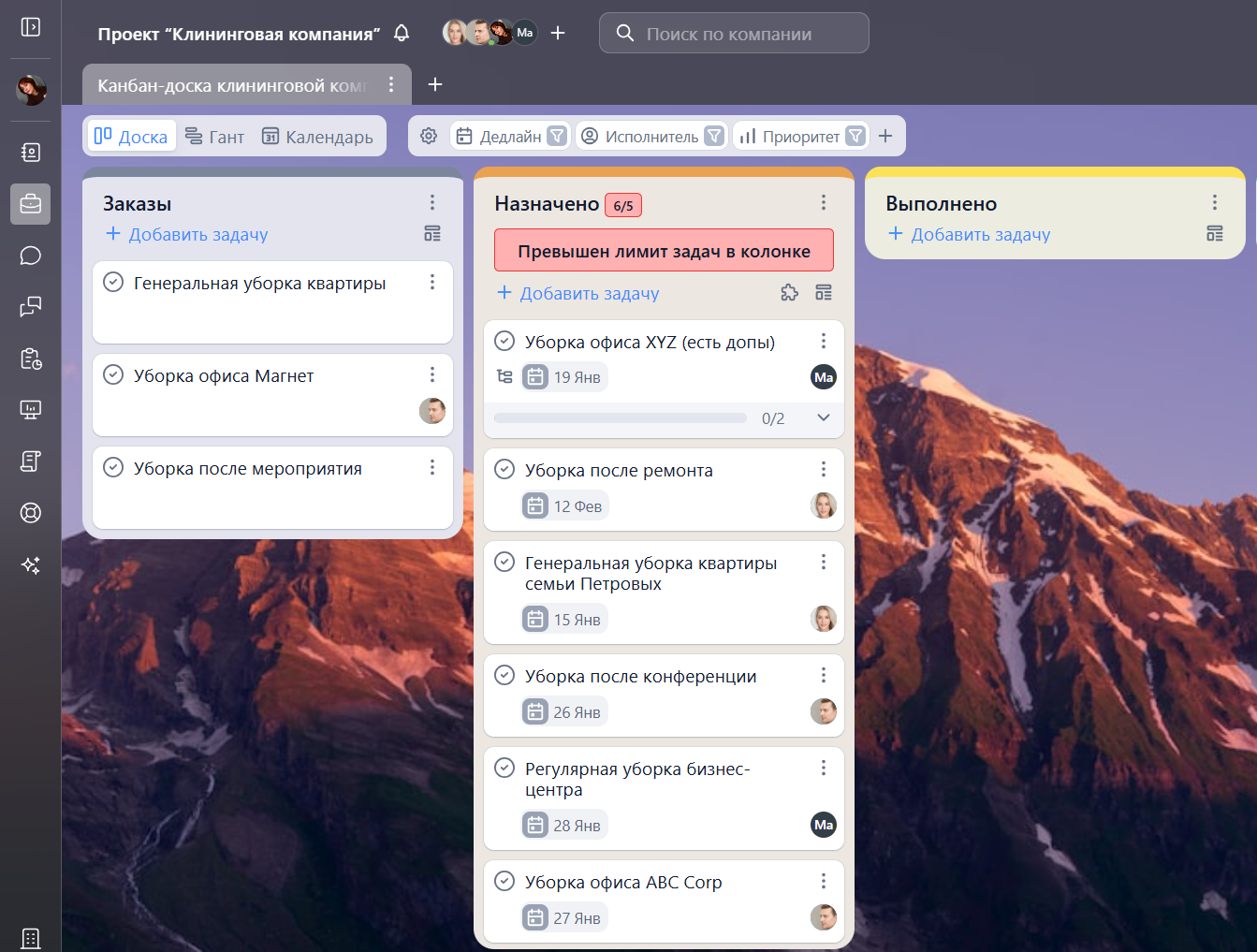Click the puzzle icon in Назначено column

coord(789,293)
